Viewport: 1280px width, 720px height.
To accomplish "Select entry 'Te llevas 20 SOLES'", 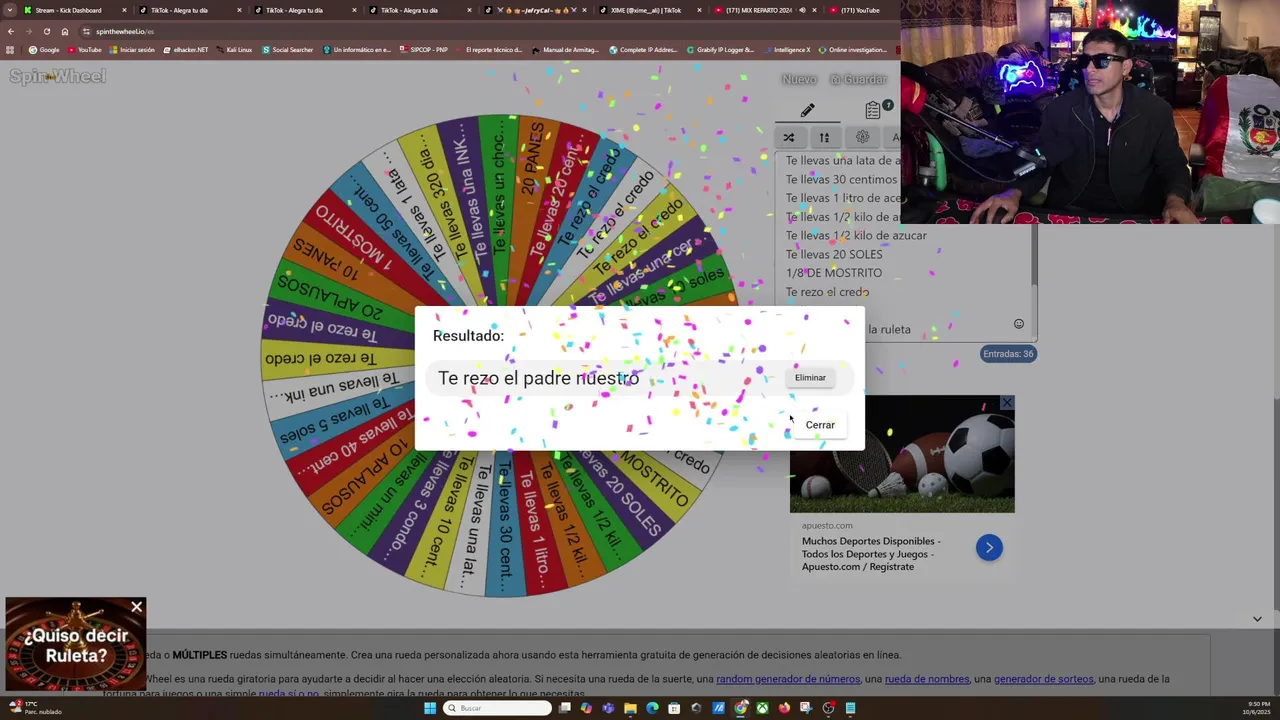I will (834, 254).
